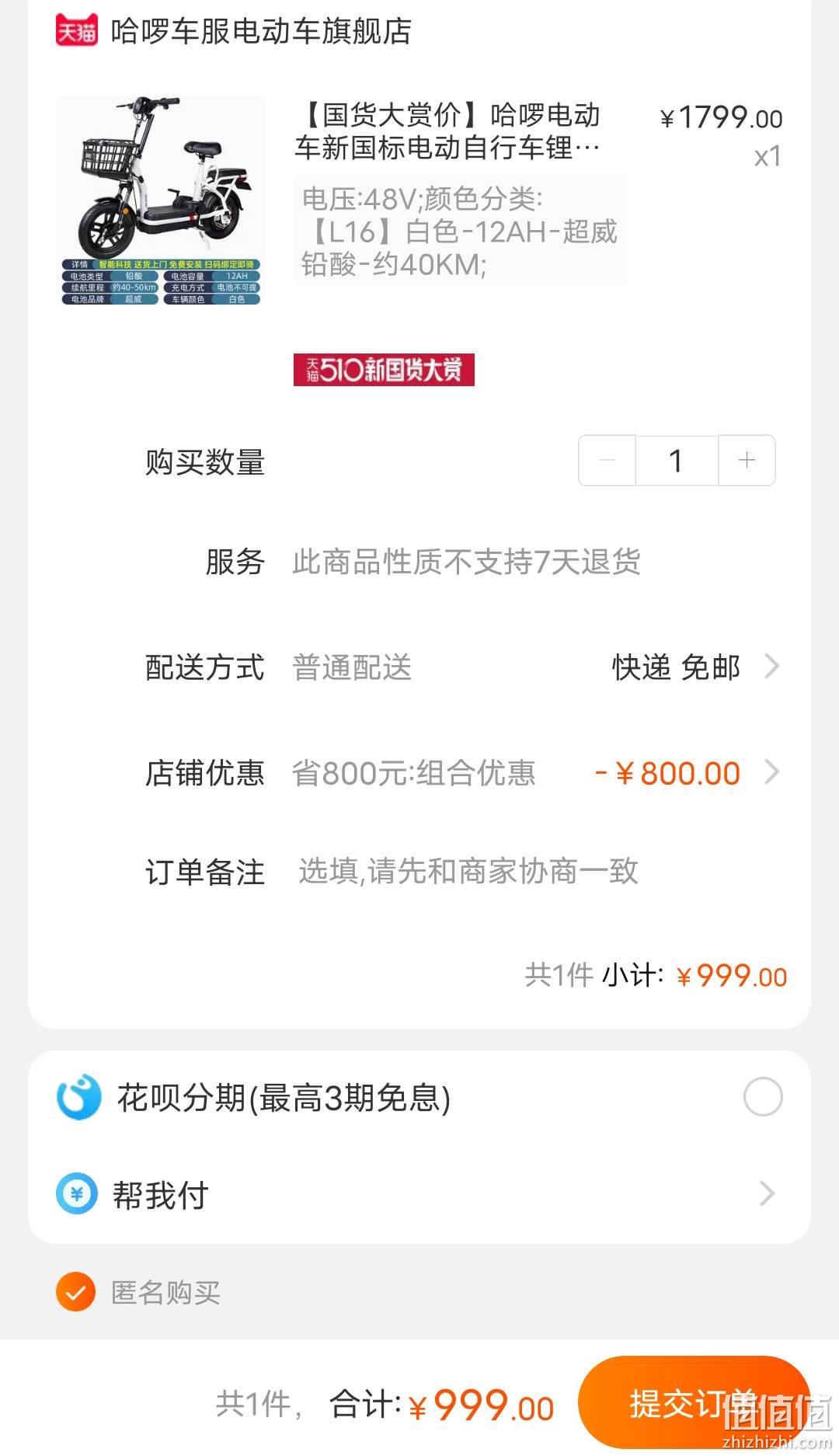Image resolution: width=839 pixels, height=1456 pixels.
Task: Tap the 帮我付 yen coin icon
Action: pyautogui.click(x=77, y=1193)
